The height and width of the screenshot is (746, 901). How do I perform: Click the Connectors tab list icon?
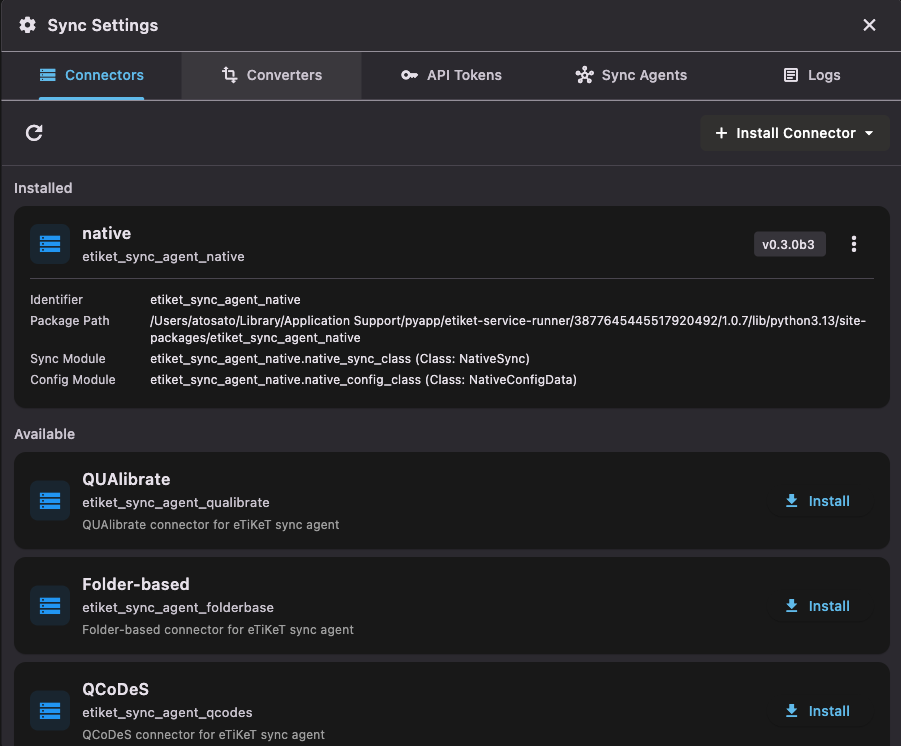click(x=48, y=75)
